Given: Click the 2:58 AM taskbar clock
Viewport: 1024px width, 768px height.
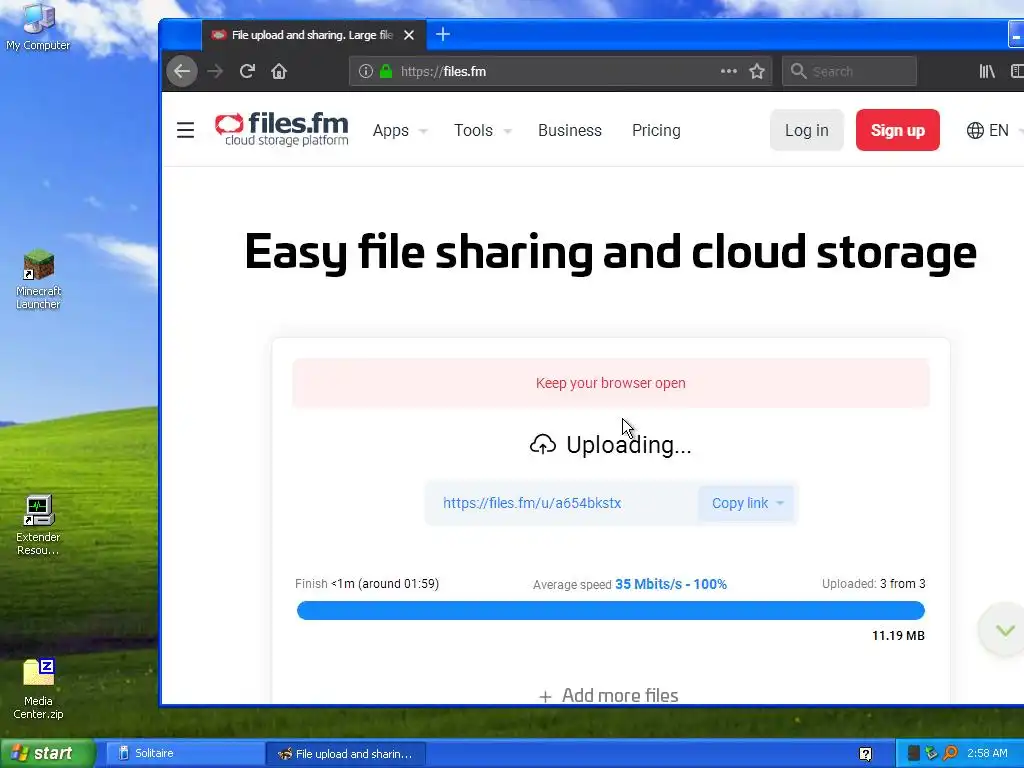Looking at the screenshot, I should 987,753.
